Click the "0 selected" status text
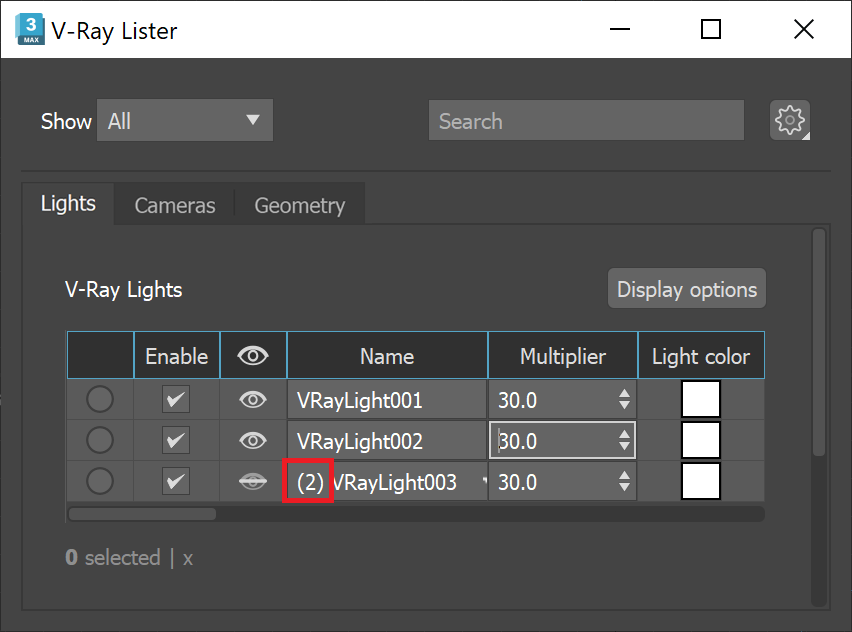852x632 pixels. (x=113, y=558)
